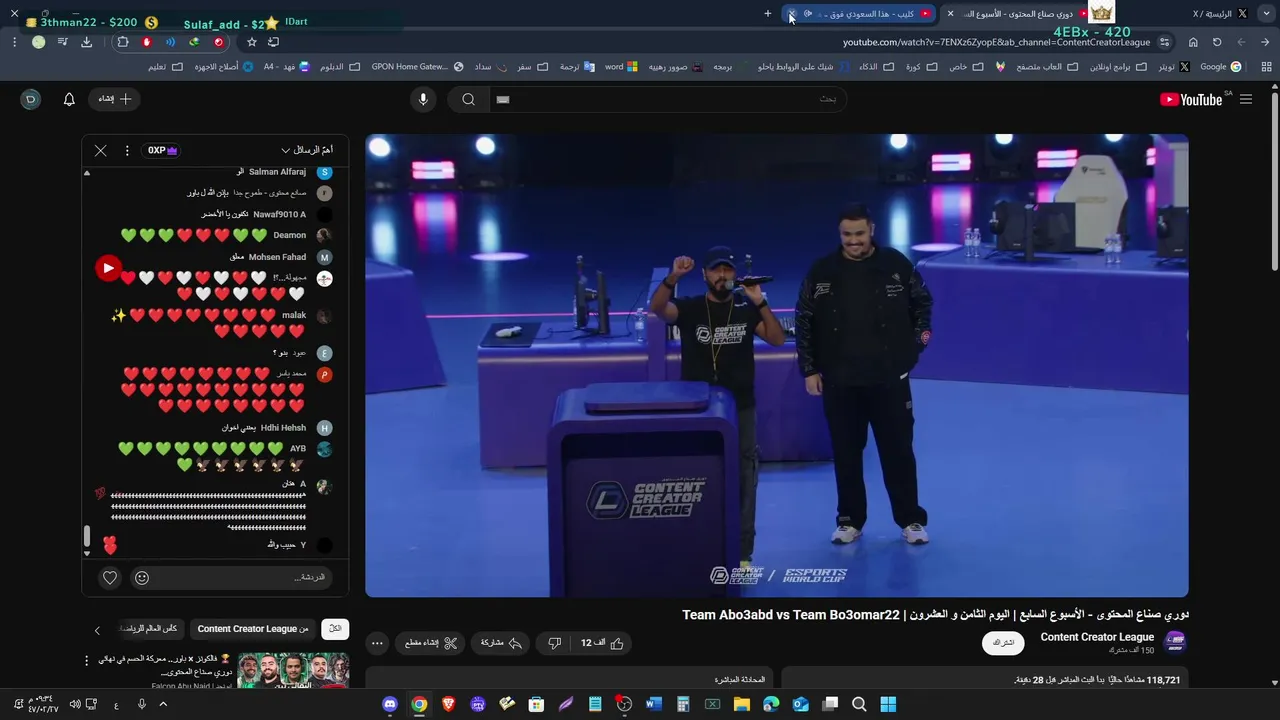The height and width of the screenshot is (720, 1280).
Task: Open site information controls in address bar
Action: (1165, 42)
